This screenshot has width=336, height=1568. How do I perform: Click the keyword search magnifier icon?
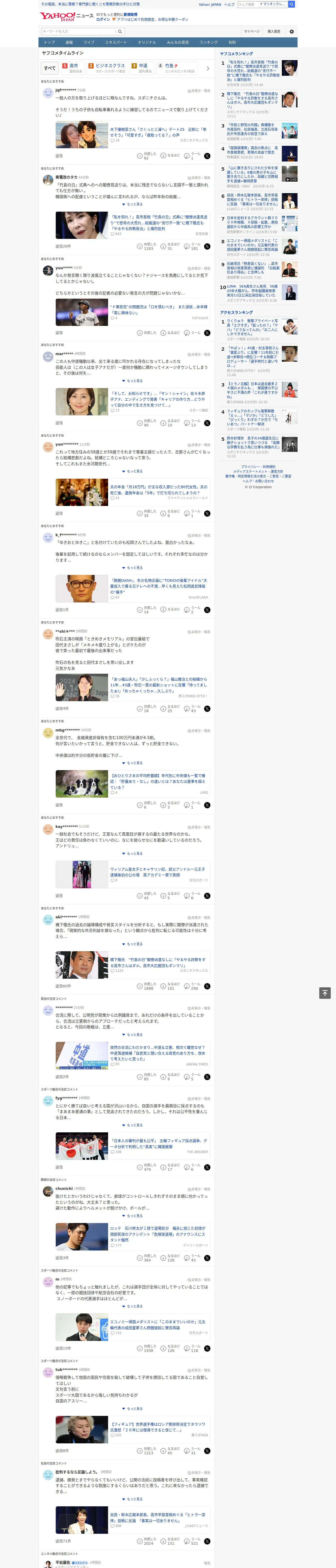click(120, 32)
